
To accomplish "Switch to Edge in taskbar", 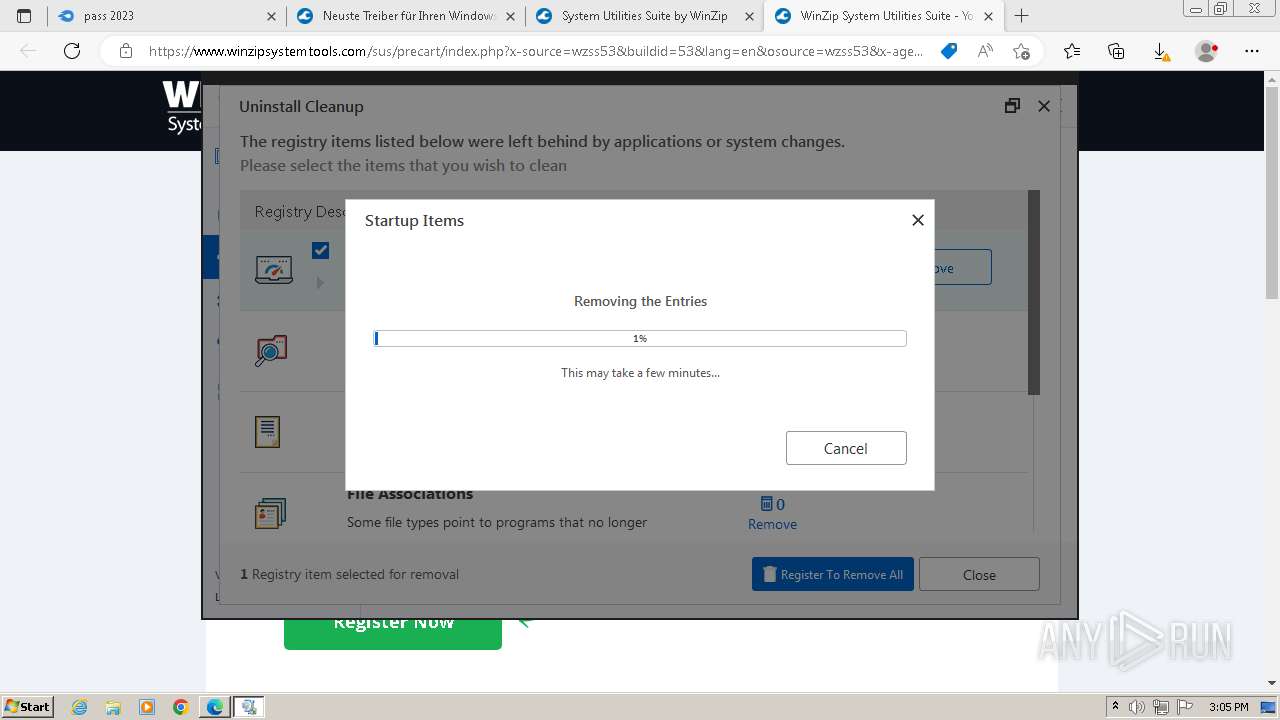I will pyautogui.click(x=215, y=707).
